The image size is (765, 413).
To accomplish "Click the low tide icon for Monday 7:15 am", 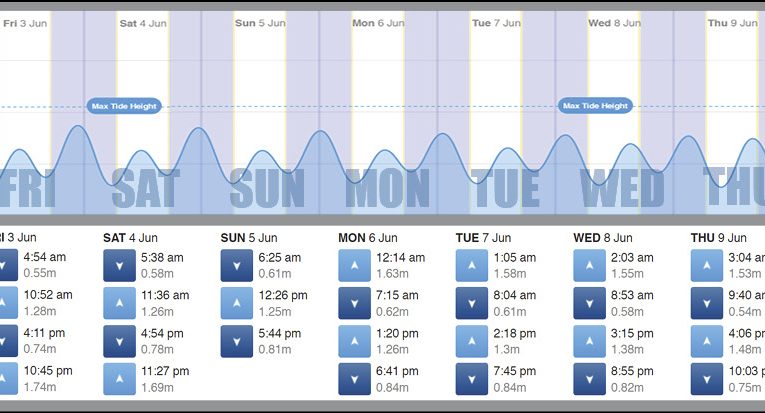I will (354, 302).
